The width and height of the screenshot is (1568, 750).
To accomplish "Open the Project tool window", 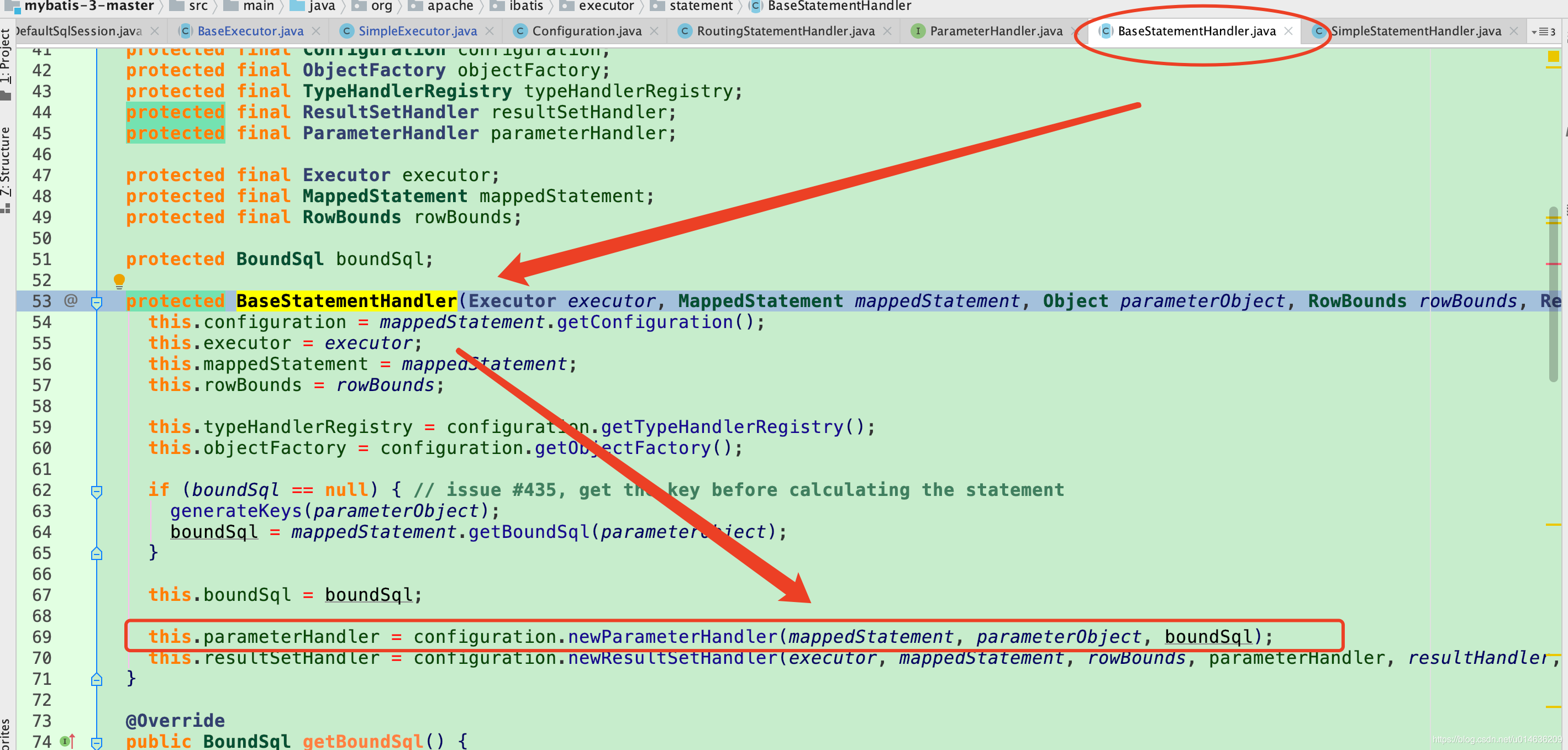I will 6,64.
